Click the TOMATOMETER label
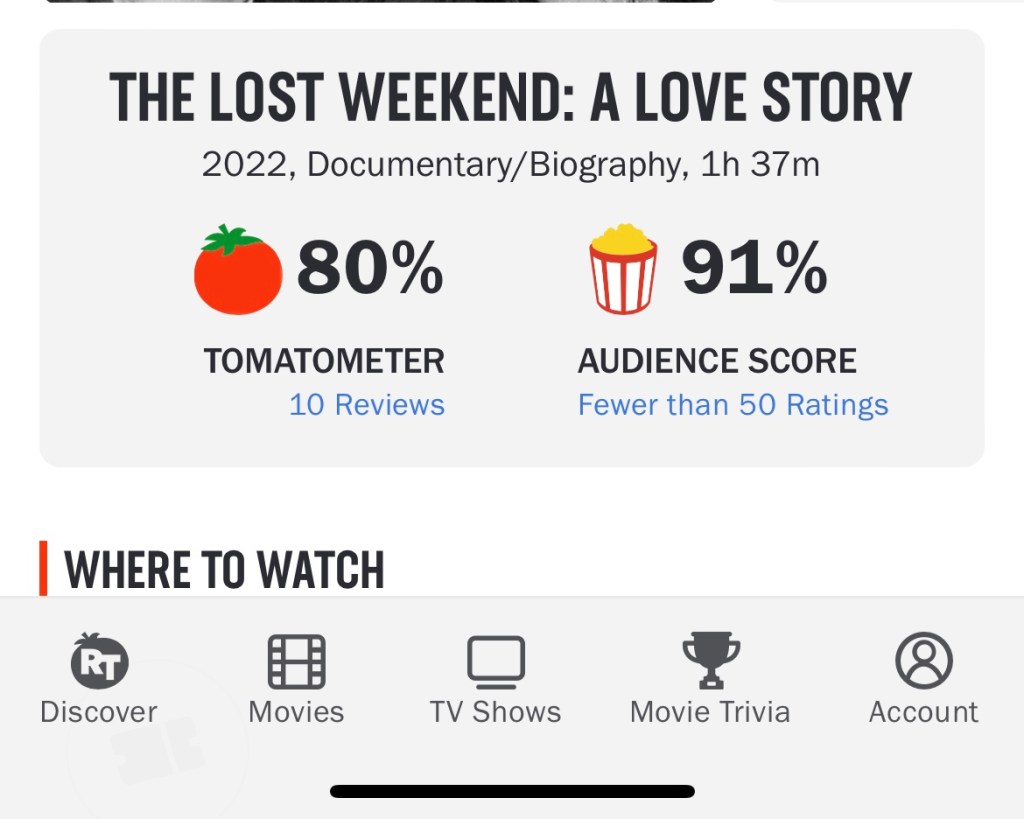 [x=324, y=361]
